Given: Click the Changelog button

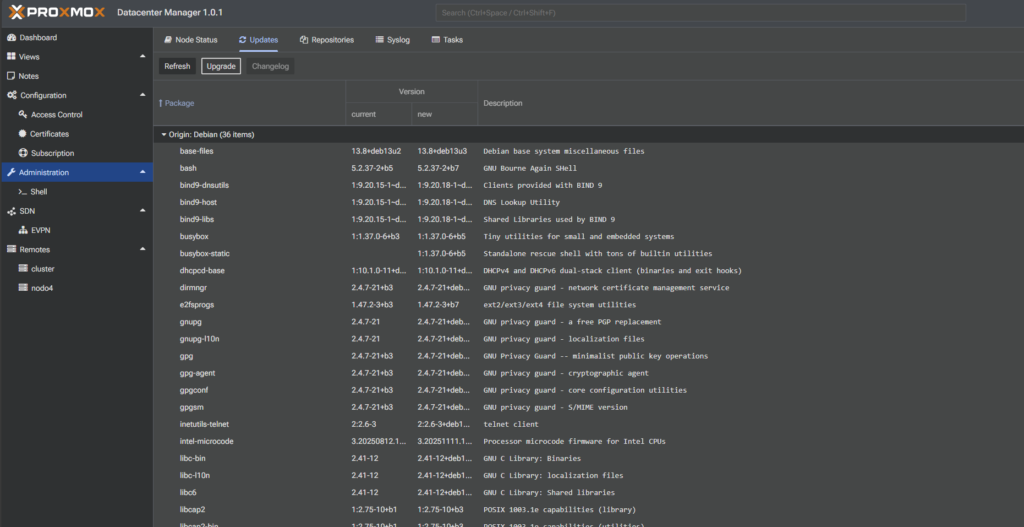Looking at the screenshot, I should tap(270, 66).
